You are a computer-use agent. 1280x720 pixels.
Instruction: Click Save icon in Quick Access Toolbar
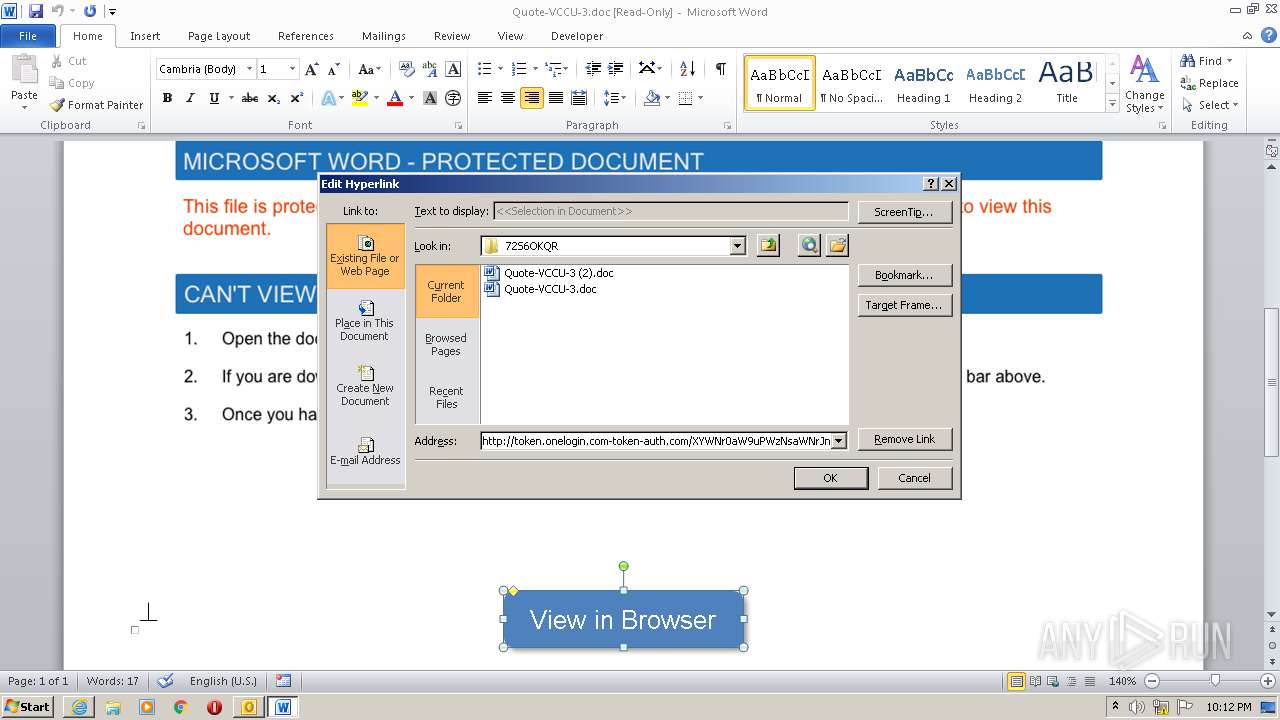[x=36, y=11]
